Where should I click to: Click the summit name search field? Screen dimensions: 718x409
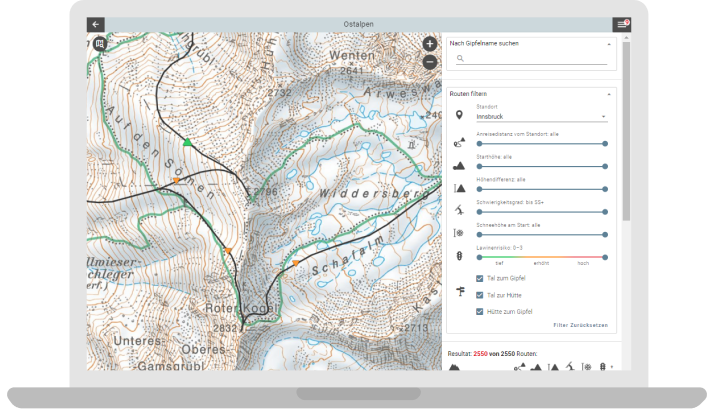click(537, 59)
